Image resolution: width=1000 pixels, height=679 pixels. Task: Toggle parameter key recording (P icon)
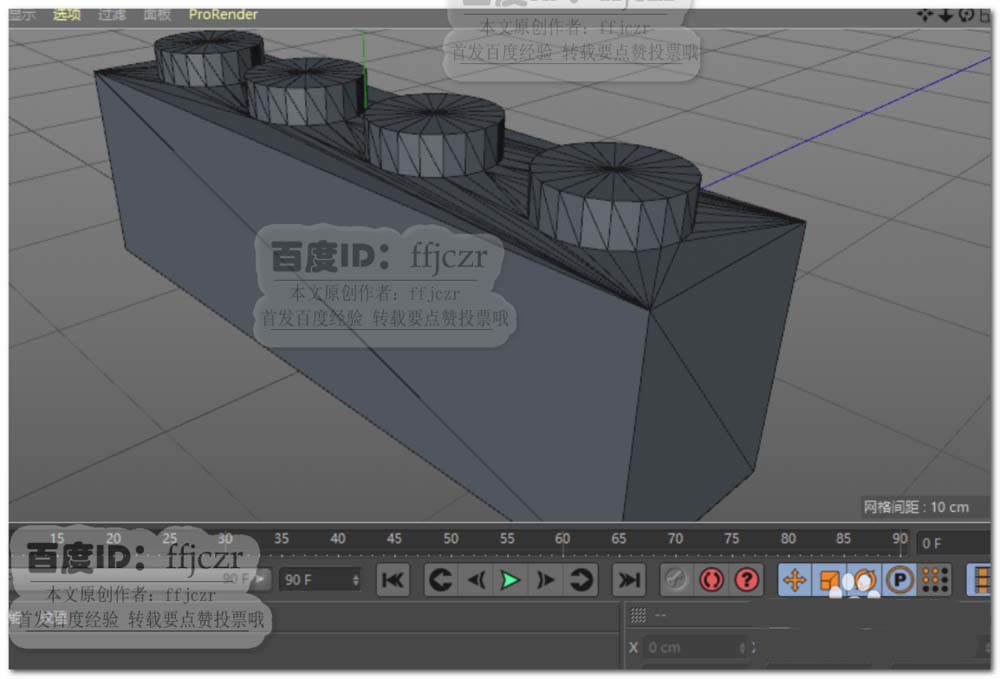pos(900,580)
